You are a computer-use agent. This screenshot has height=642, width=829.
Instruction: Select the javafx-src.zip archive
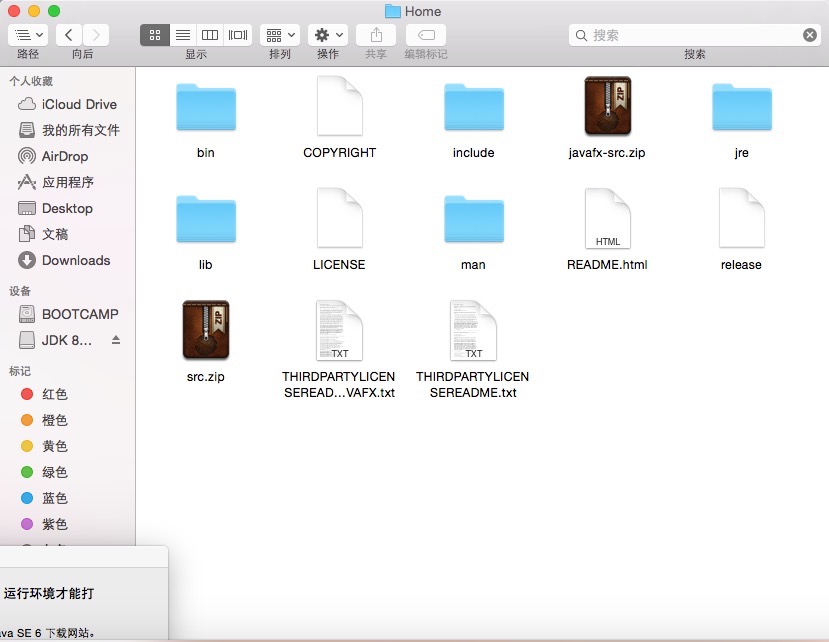click(607, 105)
